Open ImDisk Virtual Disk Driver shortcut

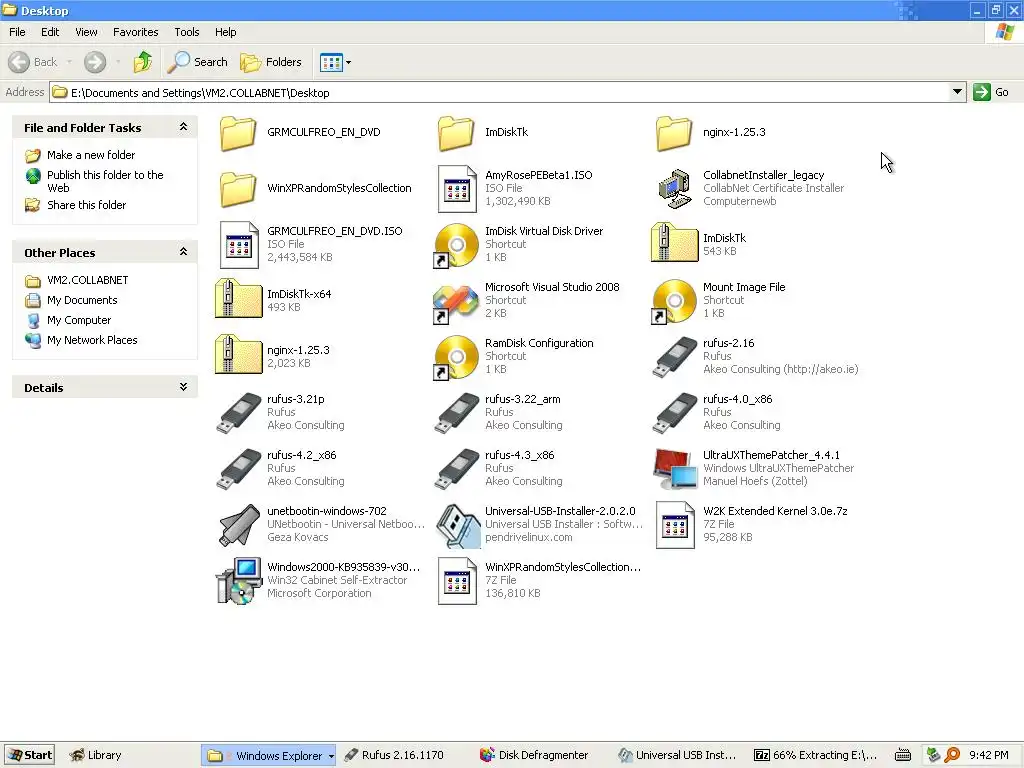click(x=456, y=245)
